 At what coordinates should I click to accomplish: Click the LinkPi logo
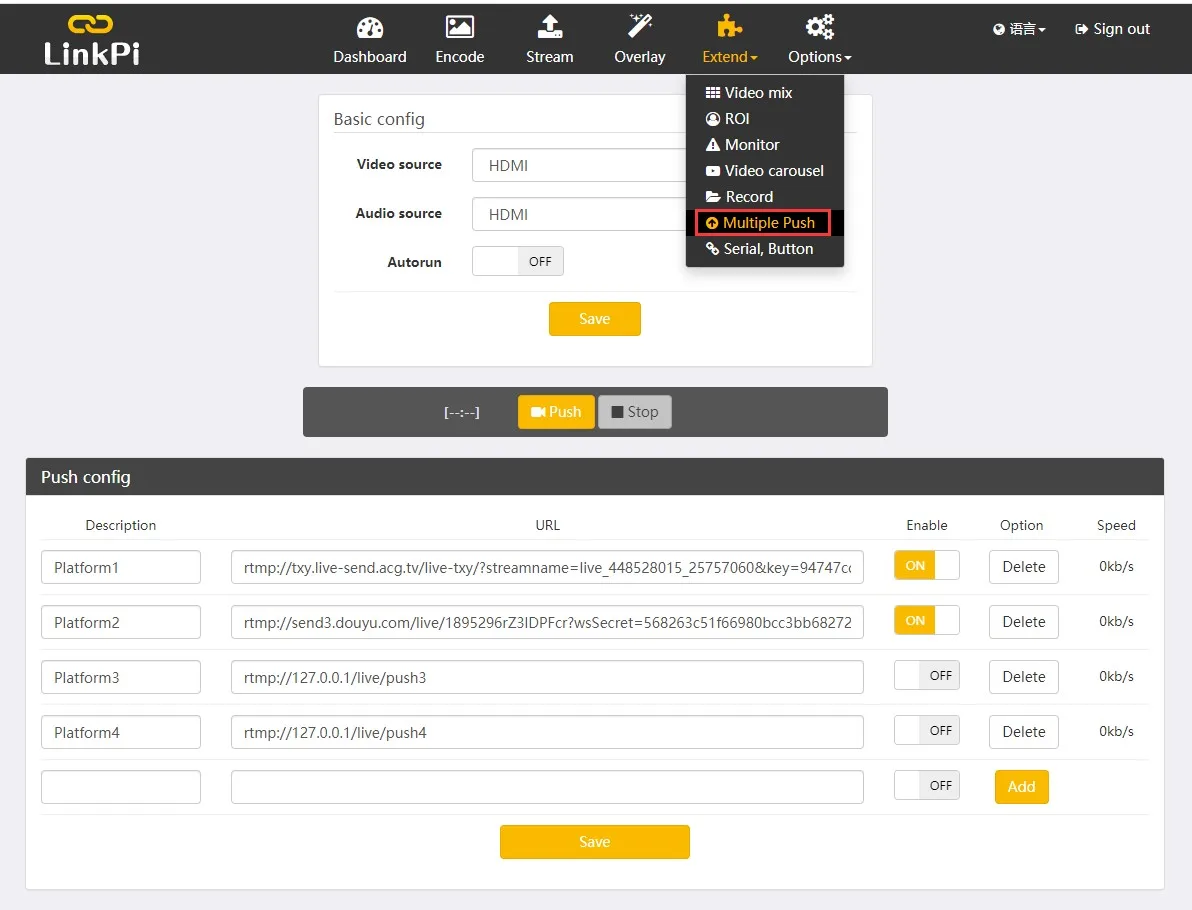[91, 40]
